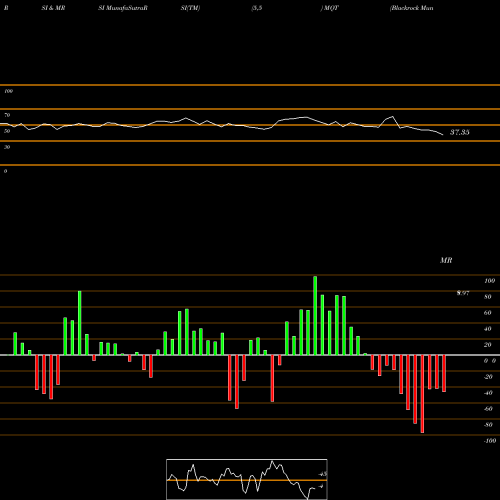Click the header text SI MunafaSutraR
This screenshot has height=500, width=500.
pos(123,8)
